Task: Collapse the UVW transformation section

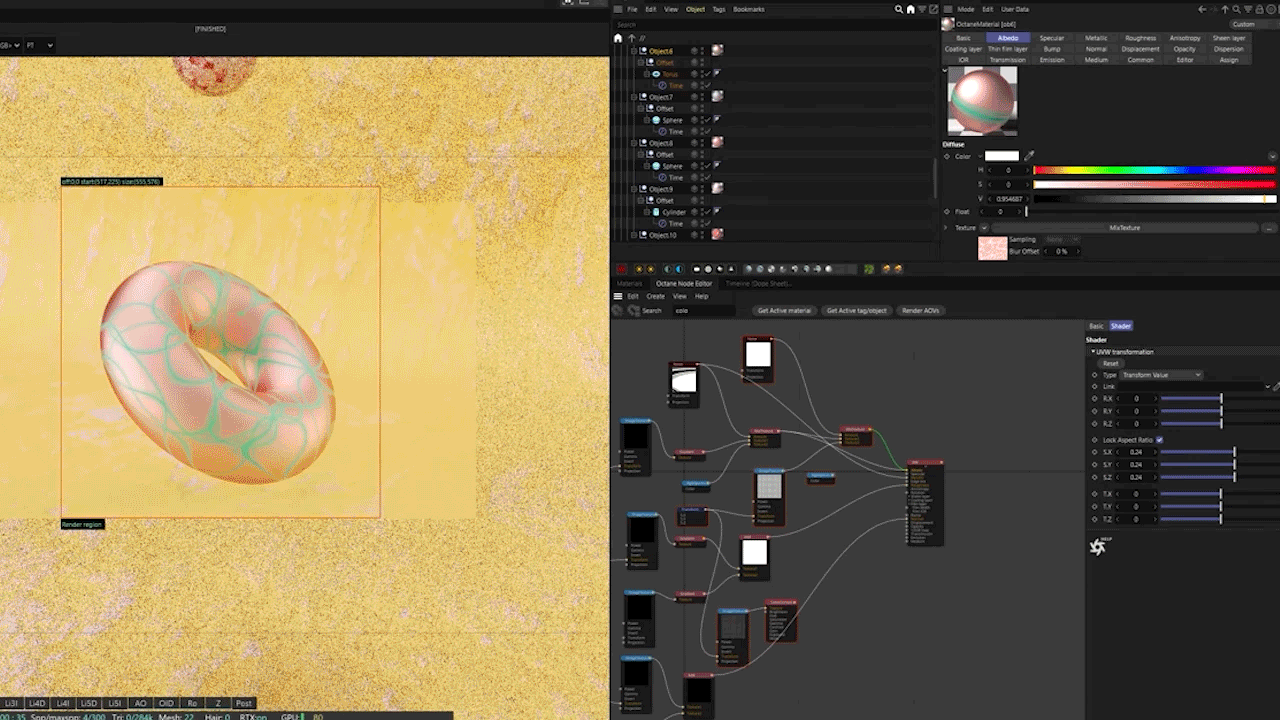Action: (1093, 352)
